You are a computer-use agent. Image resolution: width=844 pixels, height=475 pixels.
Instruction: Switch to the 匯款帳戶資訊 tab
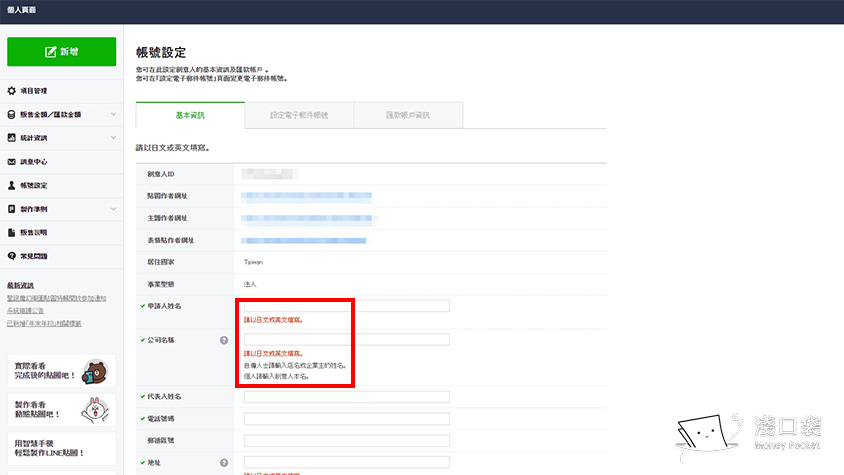tap(408, 116)
